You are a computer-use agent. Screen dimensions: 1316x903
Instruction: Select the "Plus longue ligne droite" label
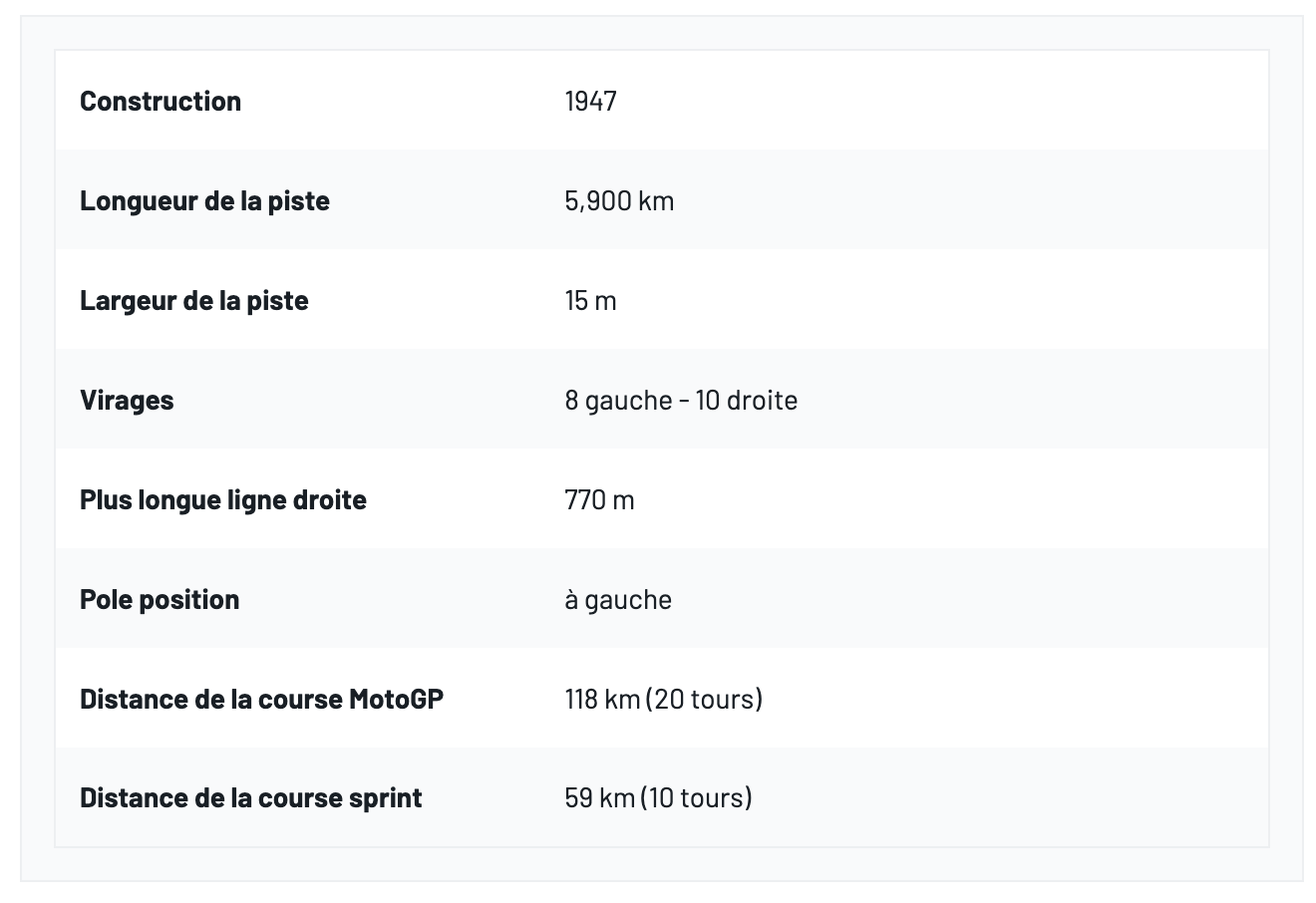click(223, 500)
